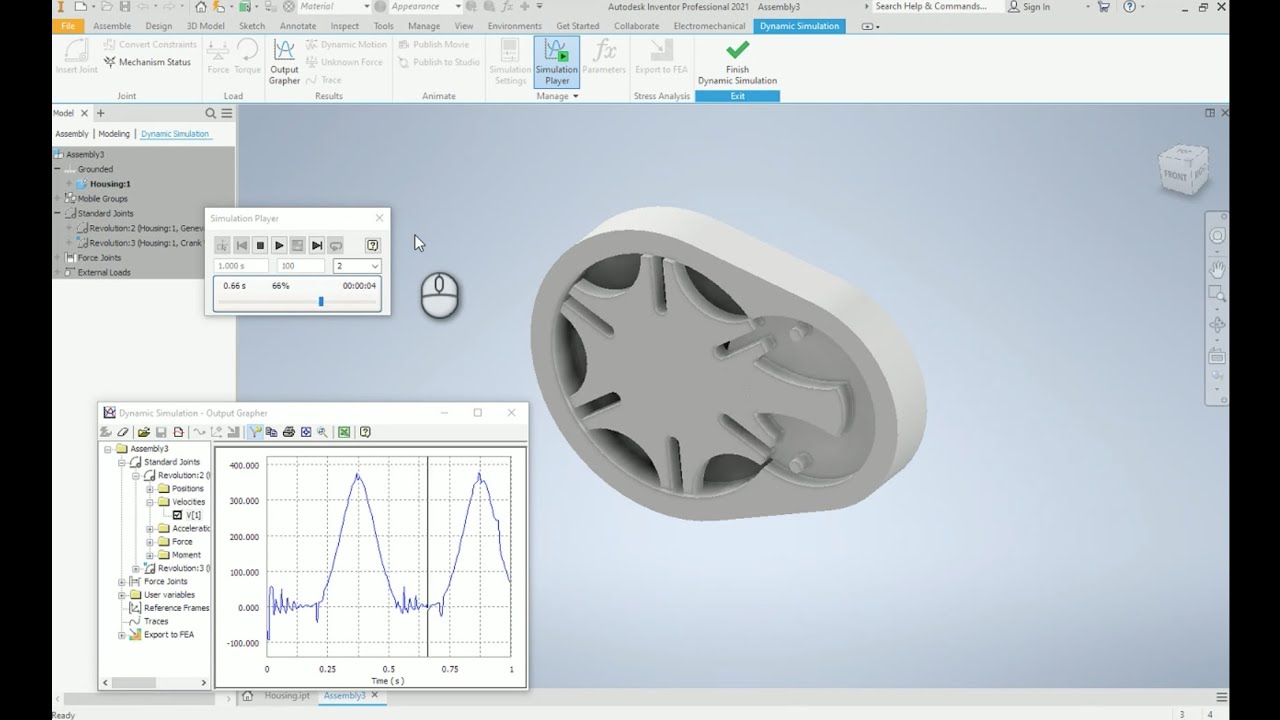Select Reference Frames in Output Grapher tree
1280x720 pixels.
point(177,608)
